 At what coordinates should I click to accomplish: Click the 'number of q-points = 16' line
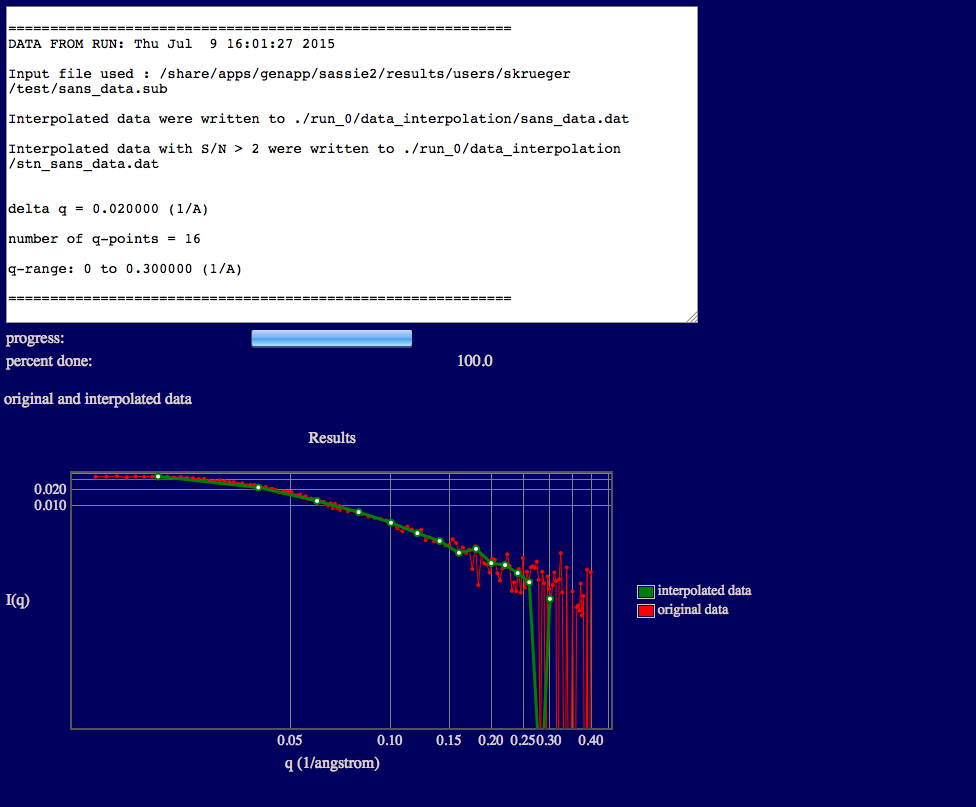[104, 239]
